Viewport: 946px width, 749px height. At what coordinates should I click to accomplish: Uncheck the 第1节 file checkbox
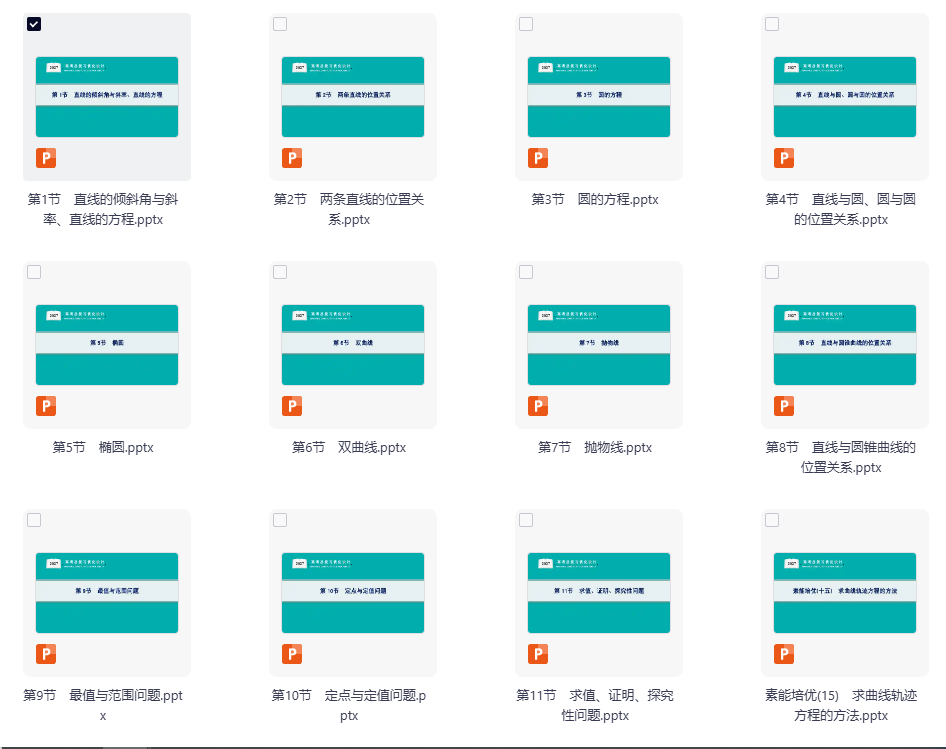click(x=34, y=24)
